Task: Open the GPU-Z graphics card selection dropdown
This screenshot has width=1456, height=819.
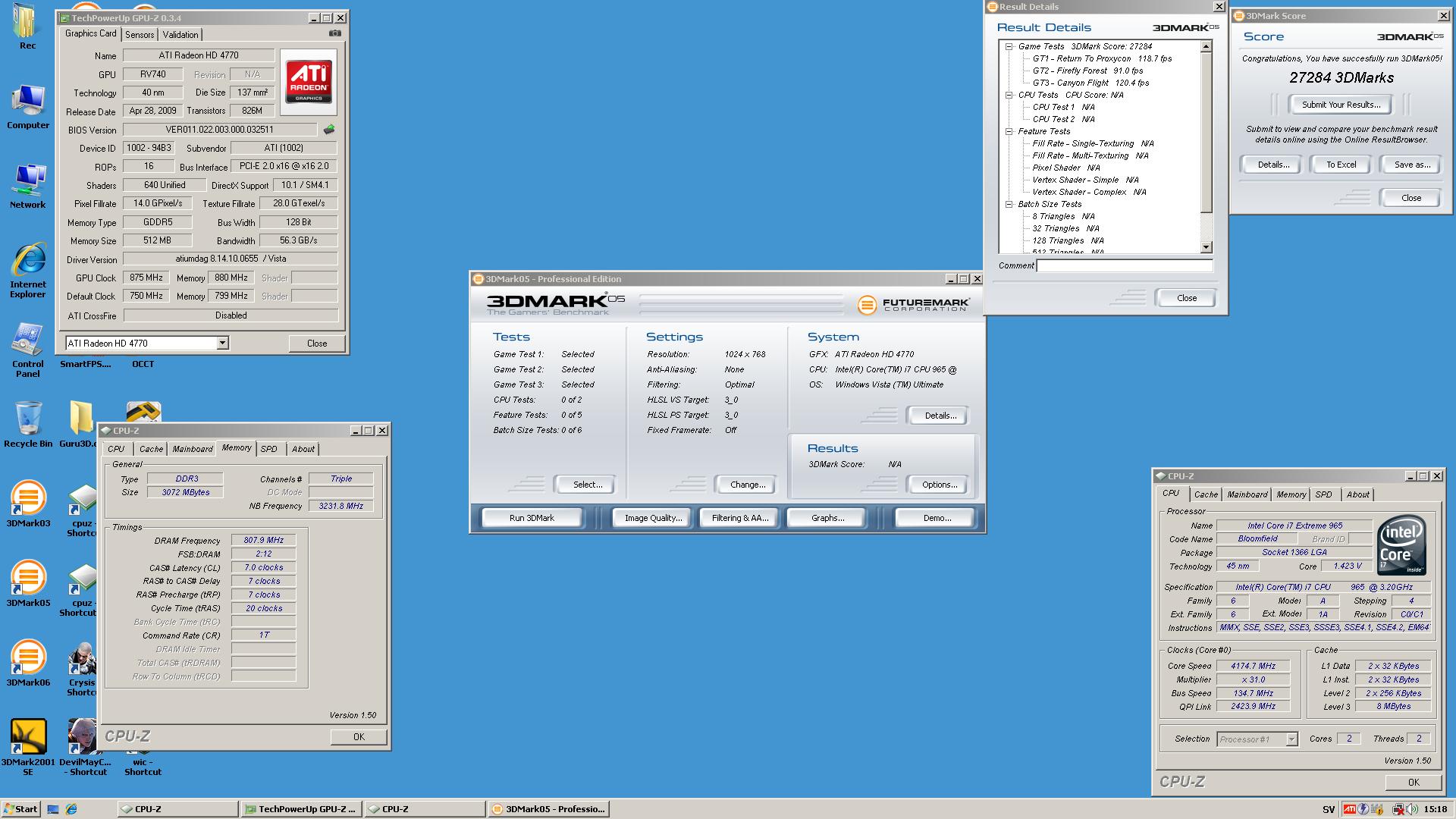Action: pos(222,344)
